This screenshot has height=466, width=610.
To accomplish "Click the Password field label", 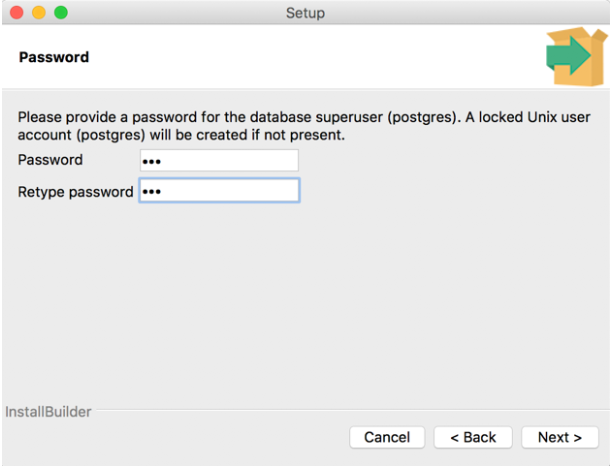I will (x=50, y=160).
